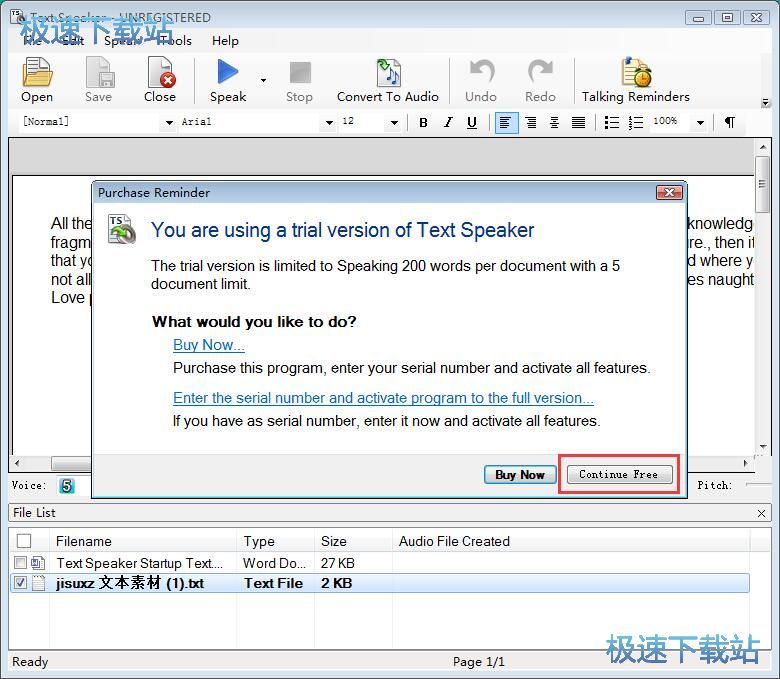
Task: Select the jisuxz 文本素材 (1).txt file row
Action: tap(380, 583)
